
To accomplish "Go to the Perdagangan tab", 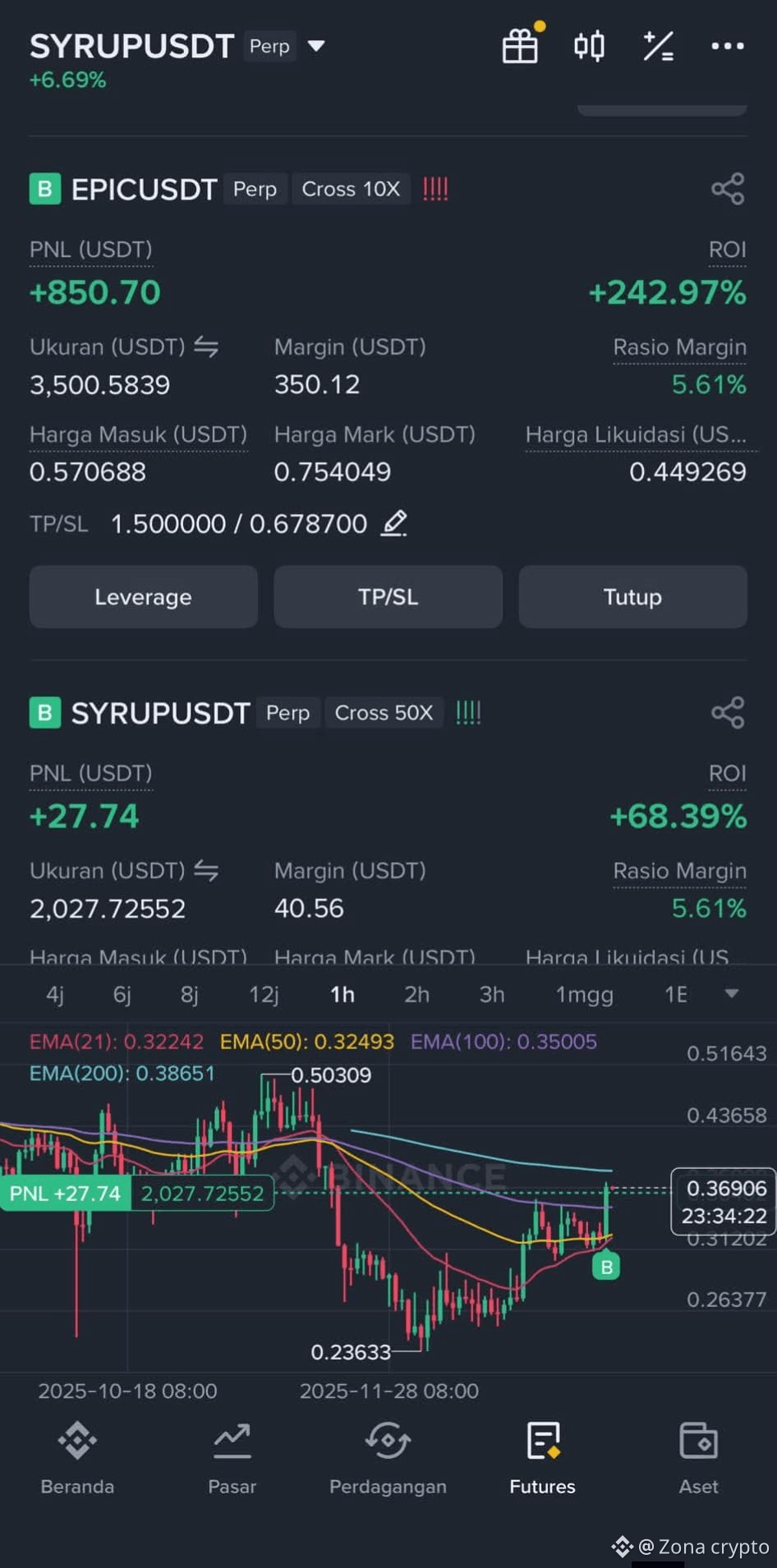I will pos(388,1459).
